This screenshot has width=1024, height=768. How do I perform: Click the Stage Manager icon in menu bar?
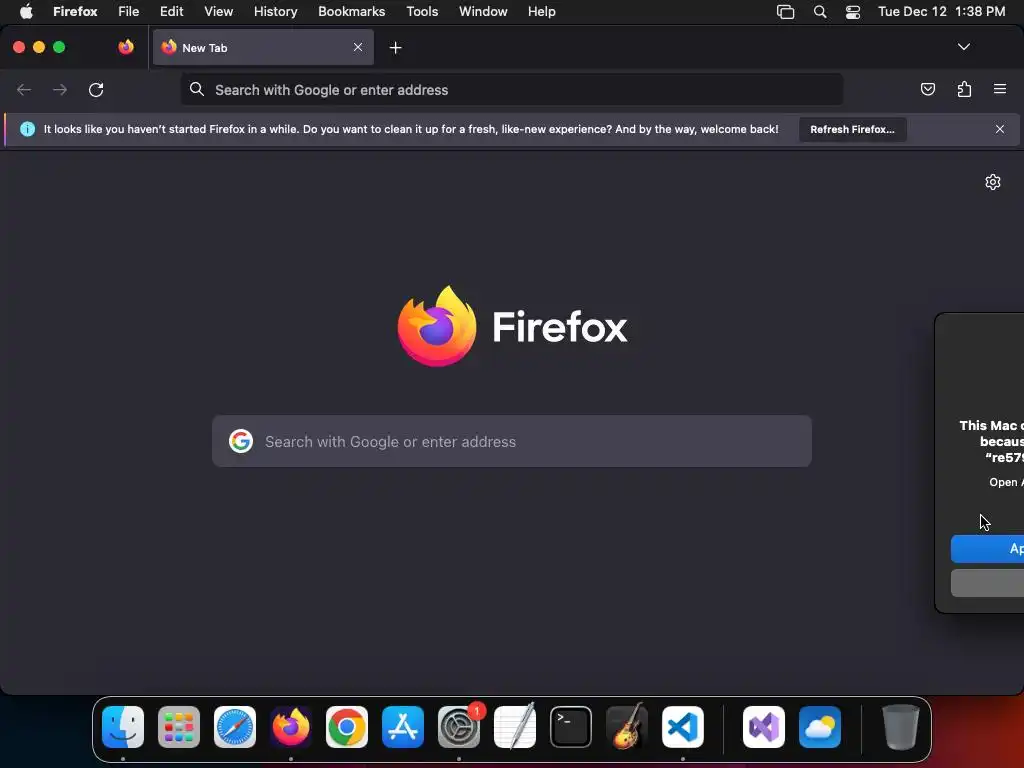(x=786, y=12)
